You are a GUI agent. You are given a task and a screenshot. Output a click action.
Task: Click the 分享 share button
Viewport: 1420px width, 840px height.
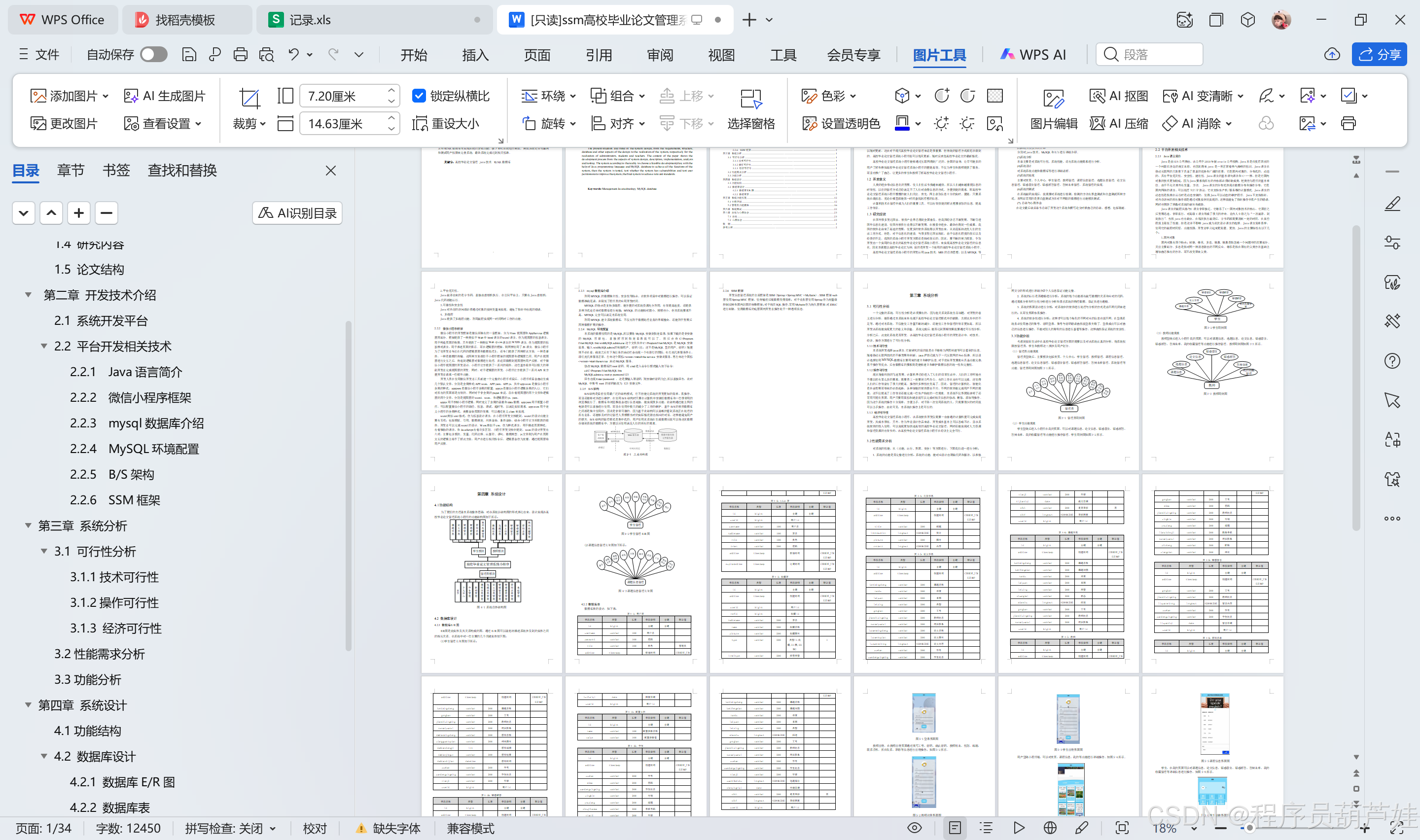click(1379, 54)
